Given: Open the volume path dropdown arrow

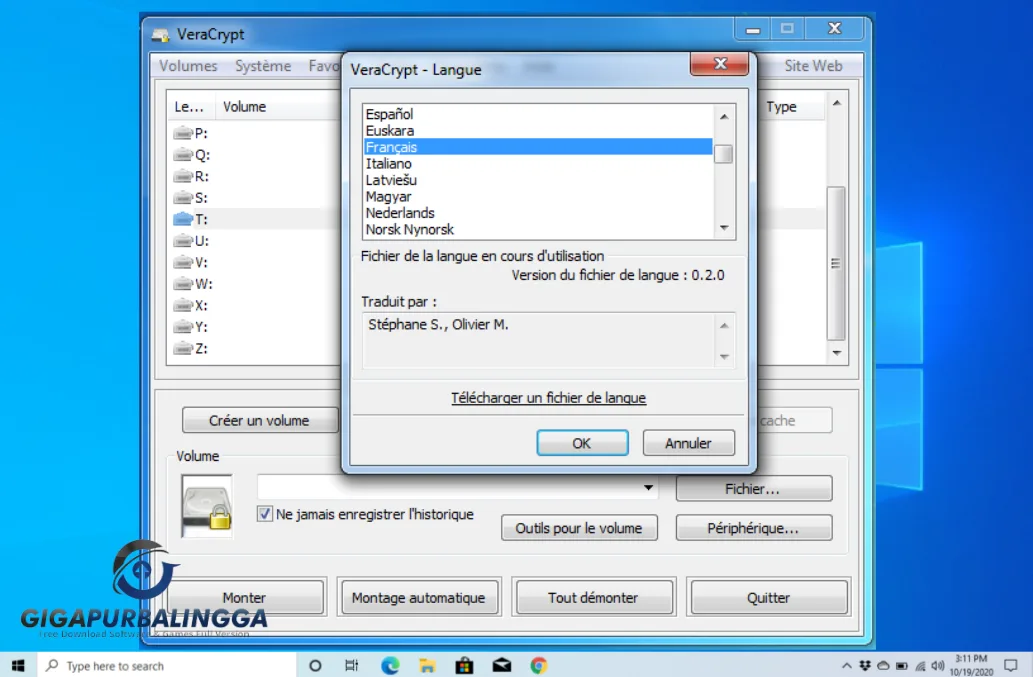Looking at the screenshot, I should pos(648,487).
